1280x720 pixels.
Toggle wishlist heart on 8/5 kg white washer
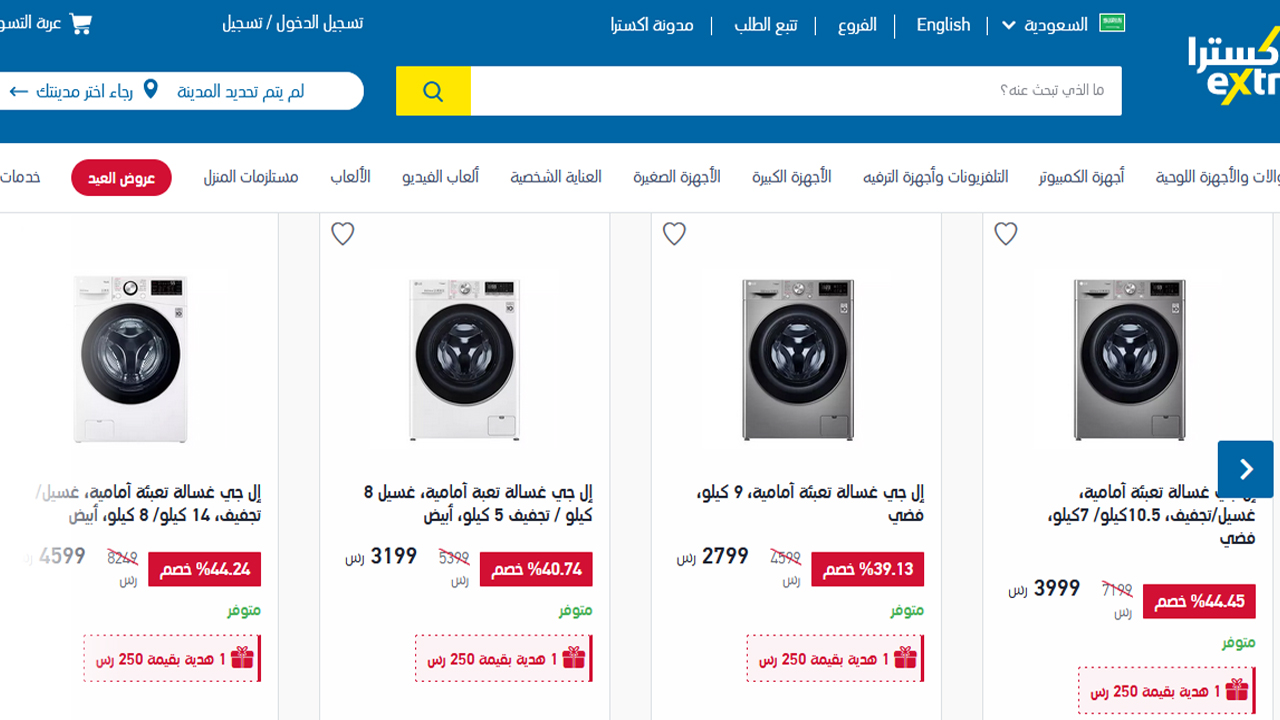coord(343,234)
